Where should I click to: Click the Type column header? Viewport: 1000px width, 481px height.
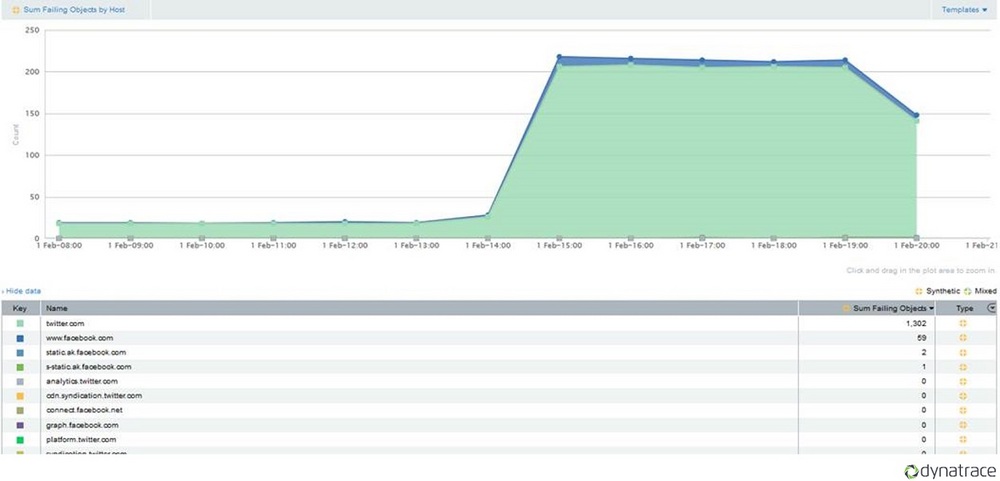(963, 309)
